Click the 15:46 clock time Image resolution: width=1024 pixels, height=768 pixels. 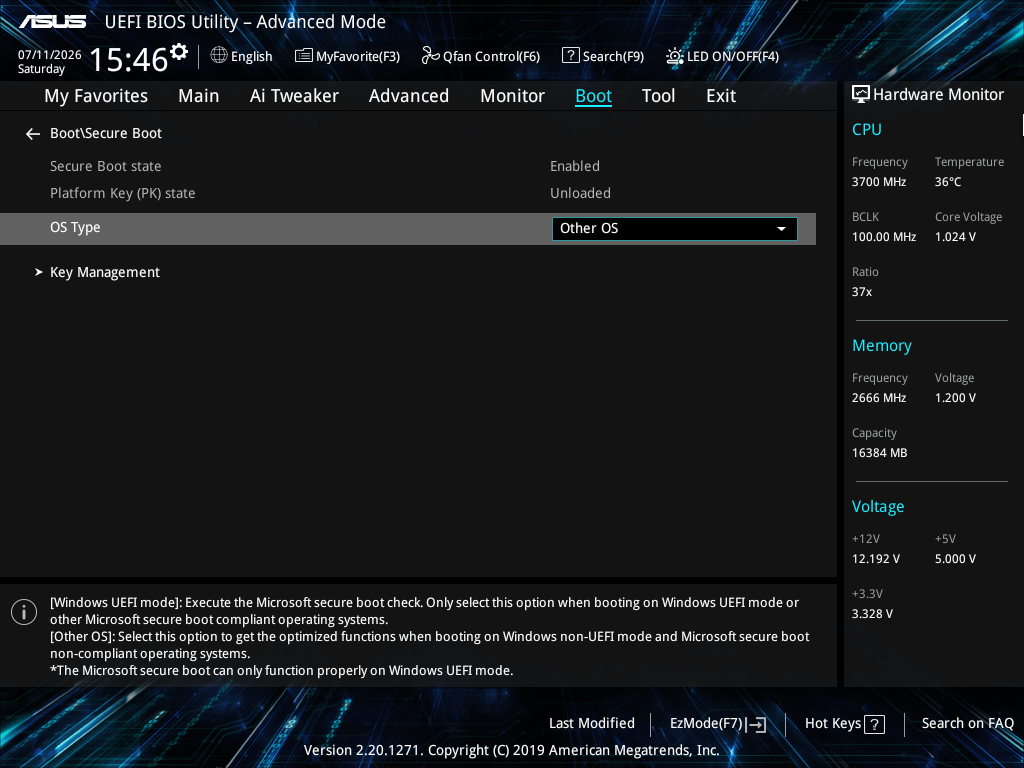(129, 59)
